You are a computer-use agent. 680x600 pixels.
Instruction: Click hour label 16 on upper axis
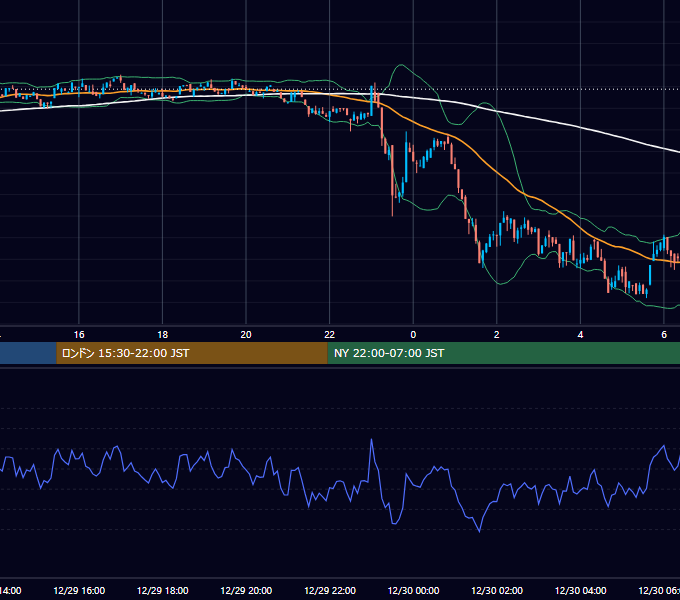(x=79, y=335)
